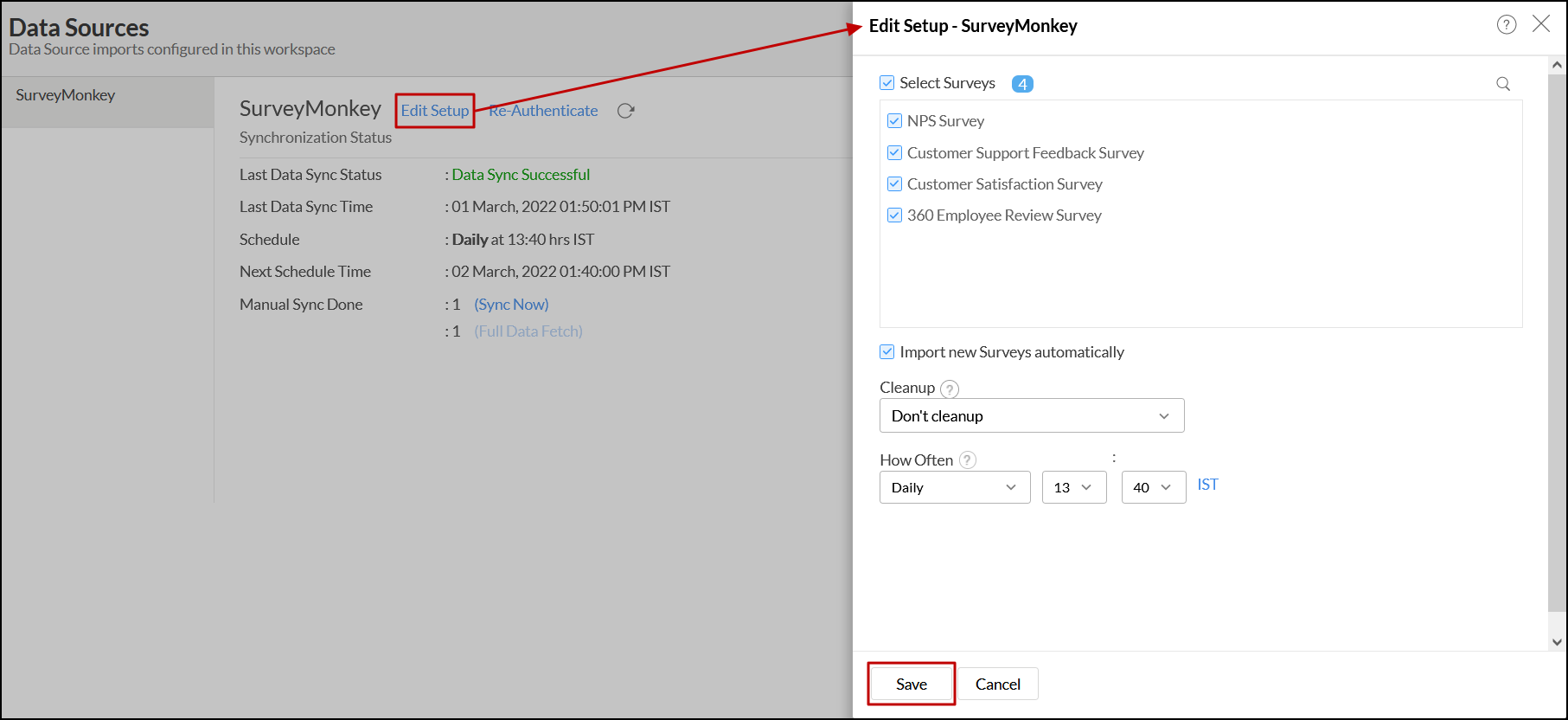Image resolution: width=1568 pixels, height=720 pixels.
Task: Click the refresh sync icon next to Re-Authenticate
Action: 626,111
